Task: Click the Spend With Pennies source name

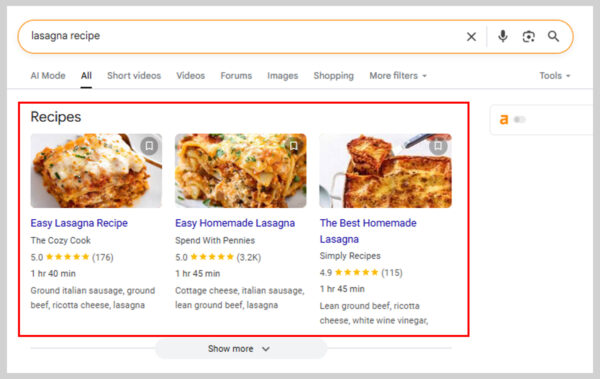Action: (215, 240)
